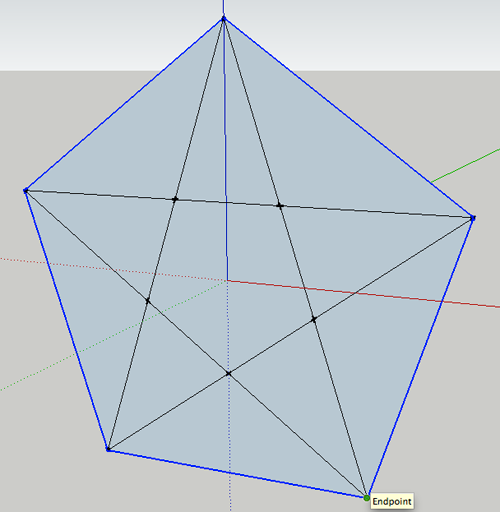The width and height of the screenshot is (500, 512).
Task: Select the solid red axis line
Action: tap(363, 293)
